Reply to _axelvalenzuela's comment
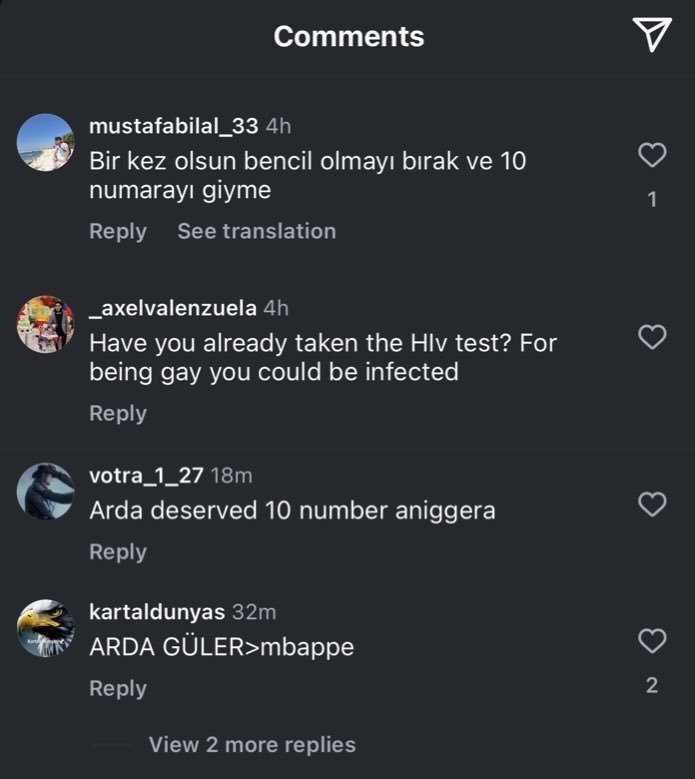The image size is (695, 779). click(118, 413)
